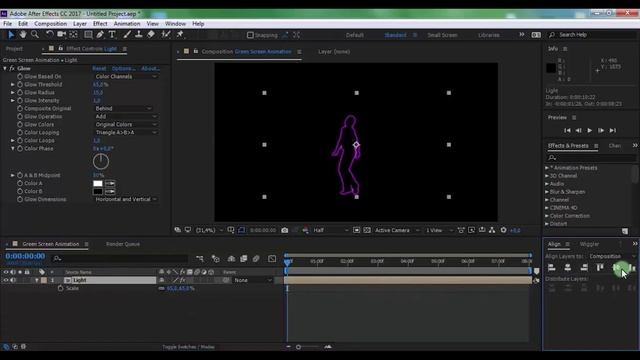Screen dimensions: 640x360
Task: Open the timeline Graph Editor
Action: [x=272, y=259]
